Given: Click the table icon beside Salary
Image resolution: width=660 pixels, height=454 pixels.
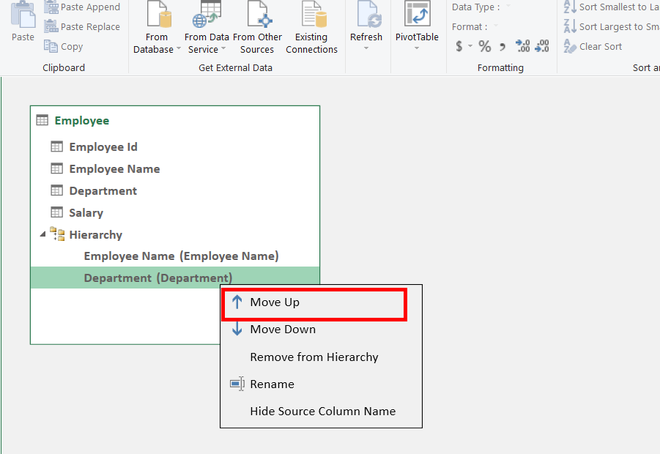Looking at the screenshot, I should click(57, 212).
